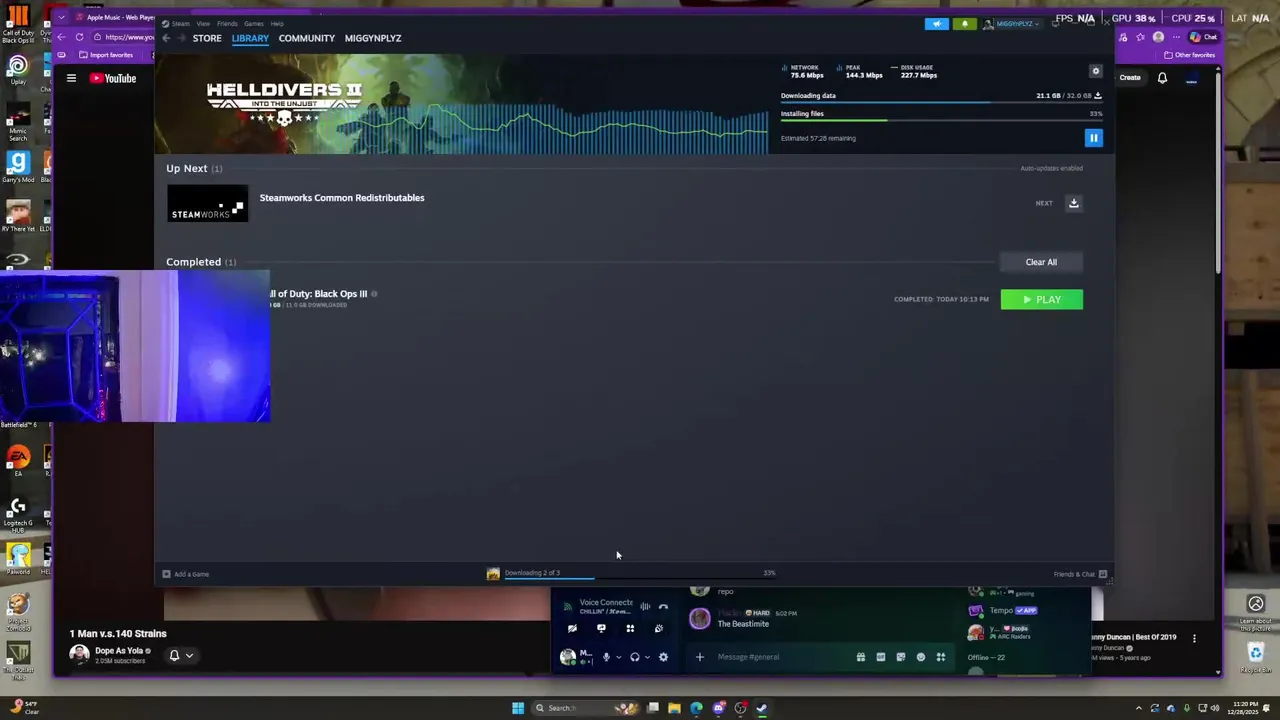The height and width of the screenshot is (720, 1280).
Task: Mute Discord microphone
Action: [x=606, y=657]
